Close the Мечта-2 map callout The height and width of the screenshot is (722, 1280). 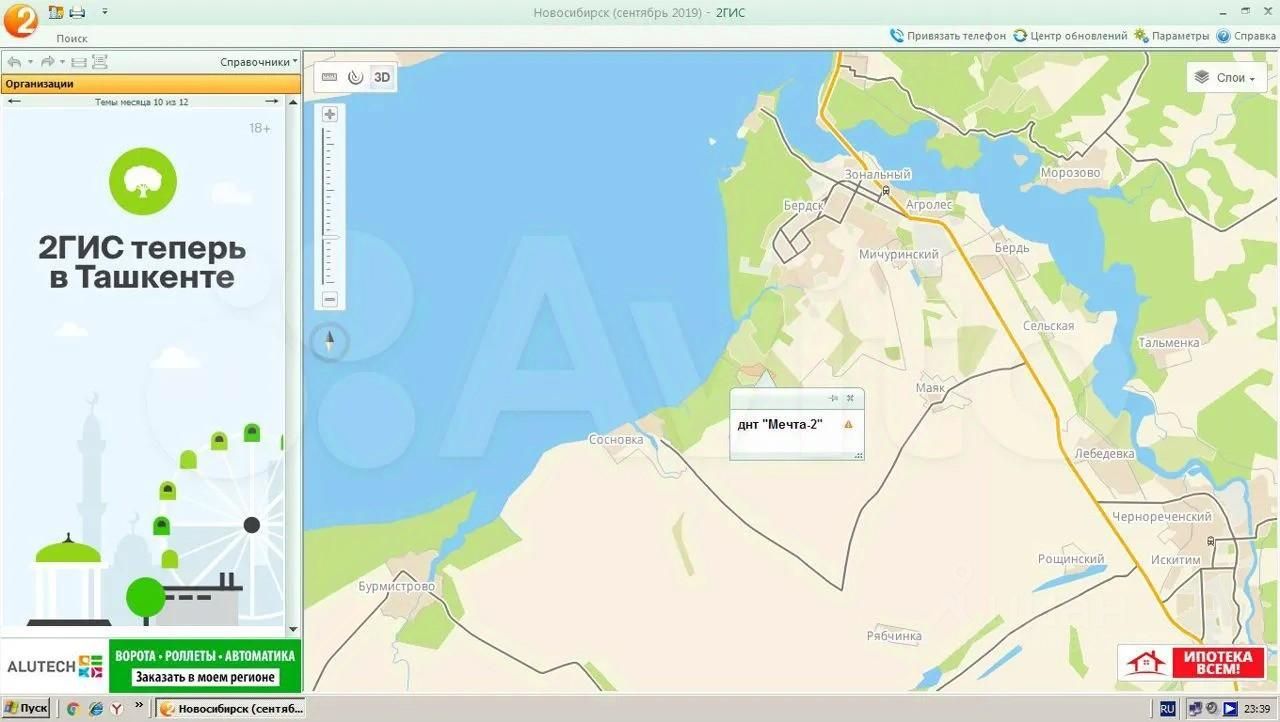pyautogui.click(x=850, y=398)
